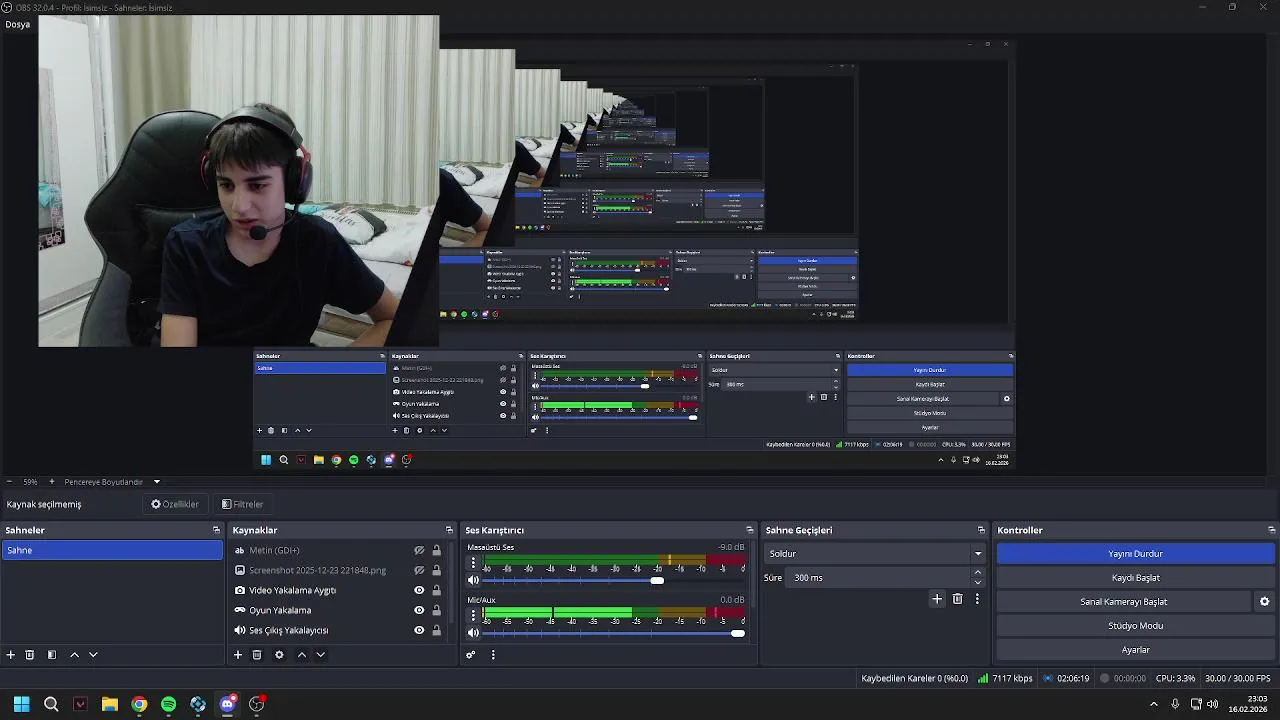Undock the Sahneler panel
The width and height of the screenshot is (1280, 720).
pos(216,530)
